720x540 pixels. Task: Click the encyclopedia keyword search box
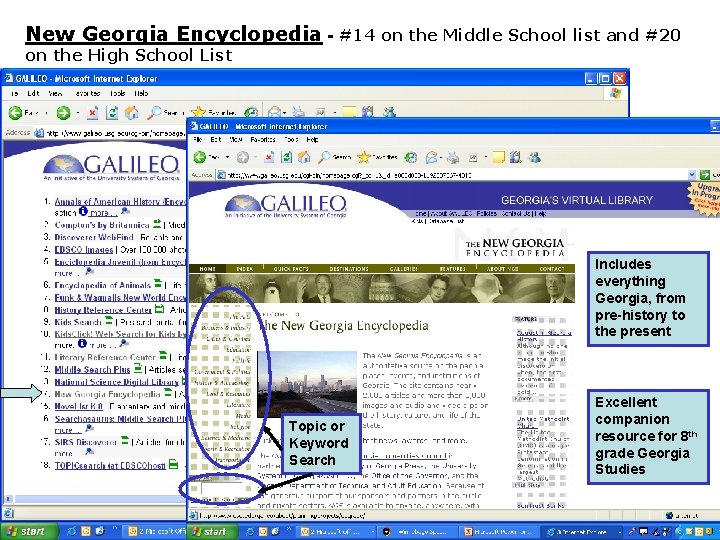point(221,487)
